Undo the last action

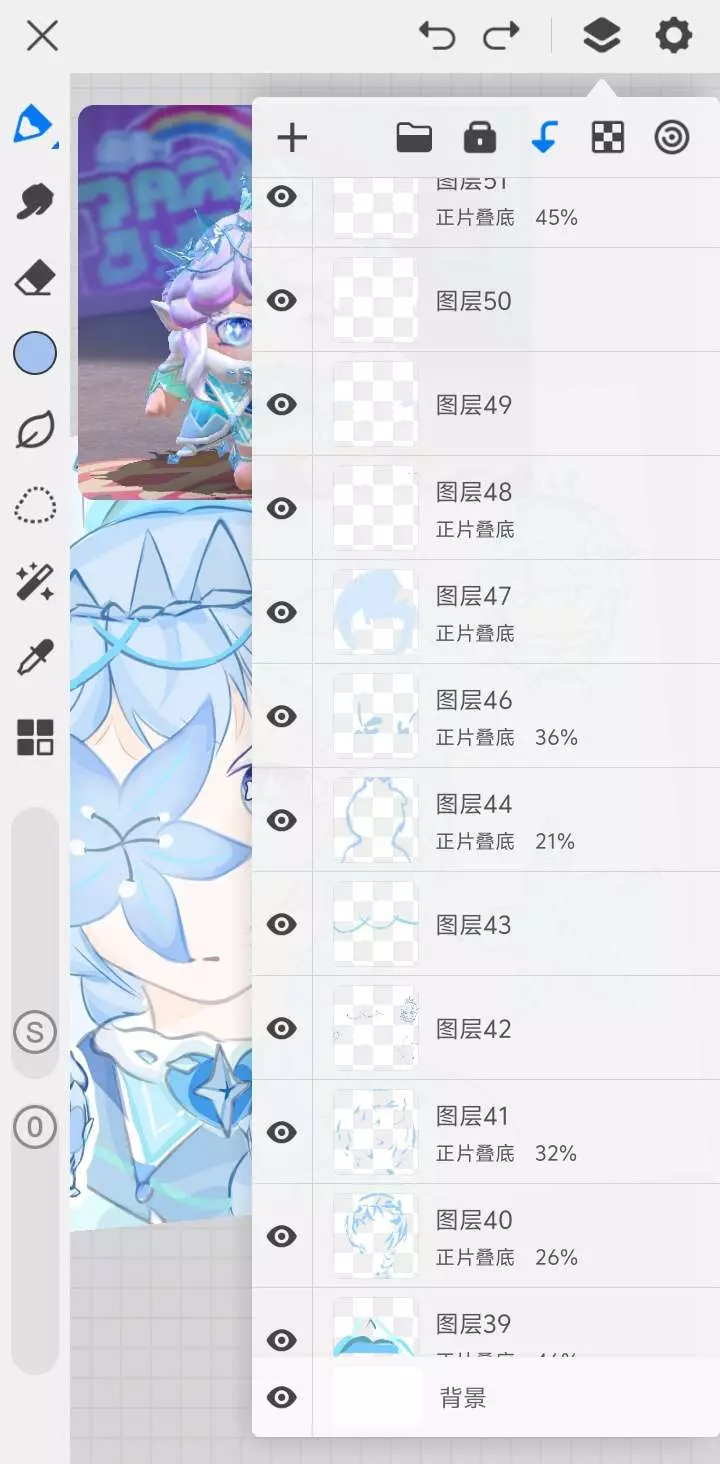437,37
